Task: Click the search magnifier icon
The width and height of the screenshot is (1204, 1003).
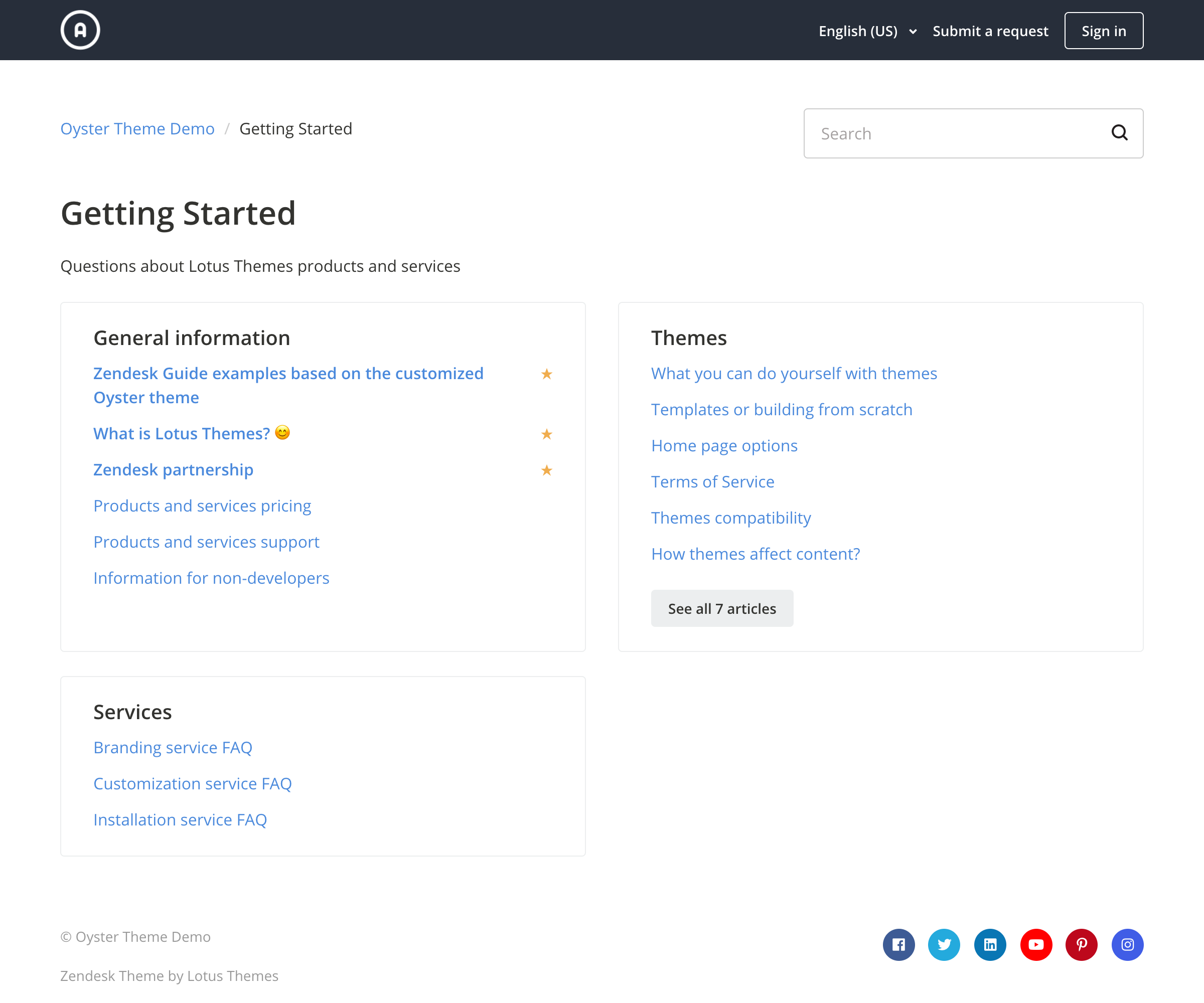Action: (x=1119, y=133)
